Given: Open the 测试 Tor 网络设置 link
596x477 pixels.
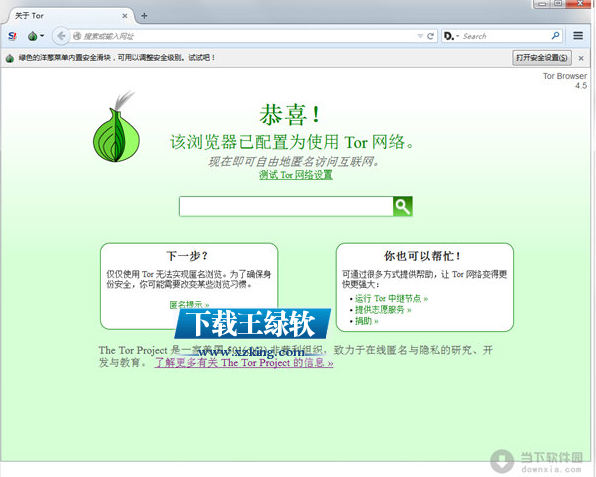Looking at the screenshot, I should point(296,175).
